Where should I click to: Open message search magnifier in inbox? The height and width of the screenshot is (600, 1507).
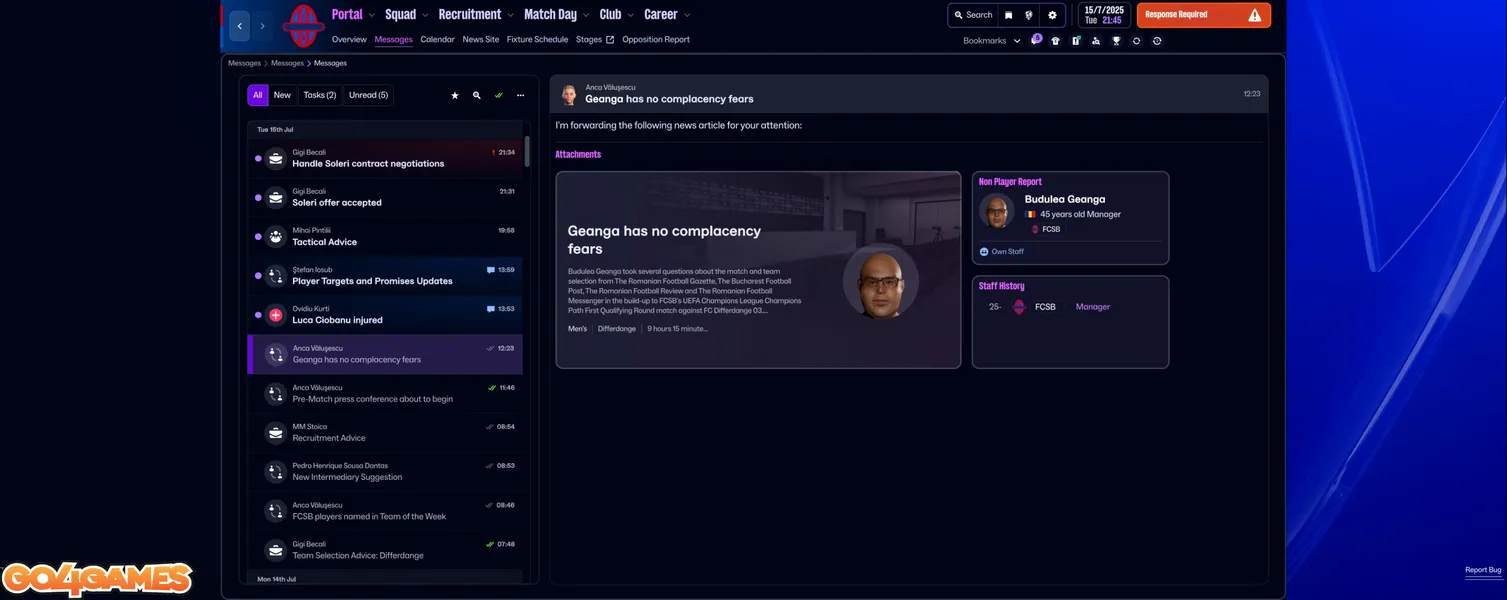pos(477,96)
